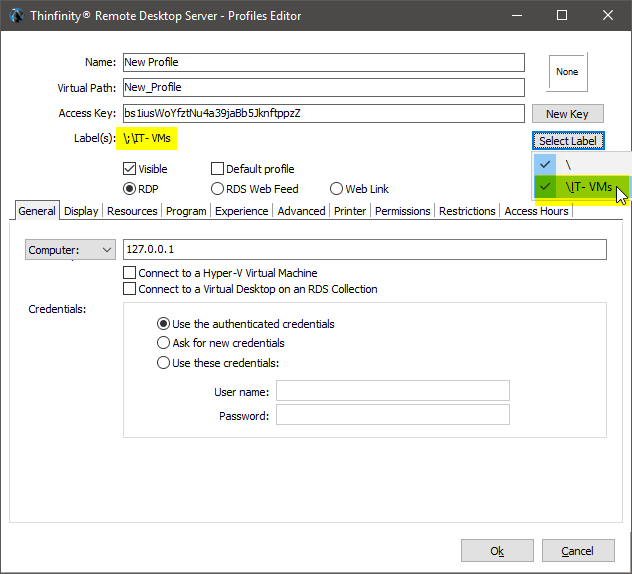Confirm with the Ok button

497,551
